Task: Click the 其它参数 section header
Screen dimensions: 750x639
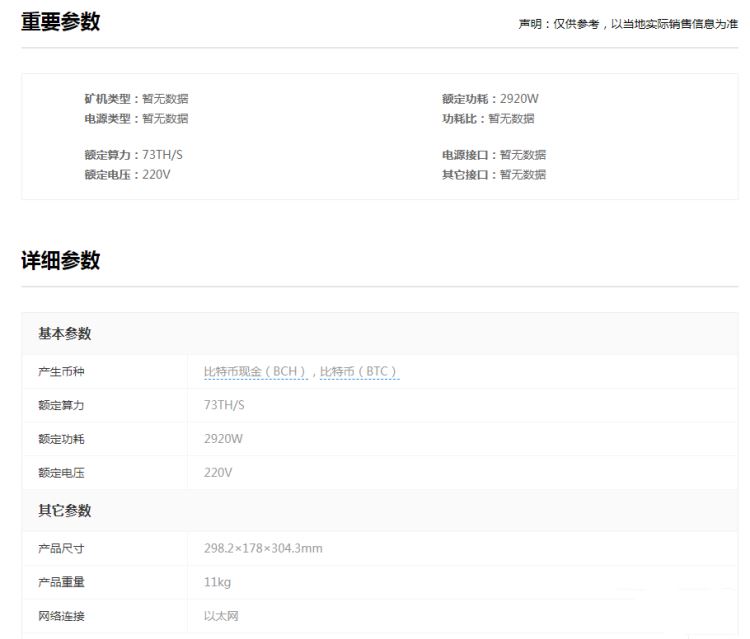Action: pyautogui.click(x=65, y=511)
